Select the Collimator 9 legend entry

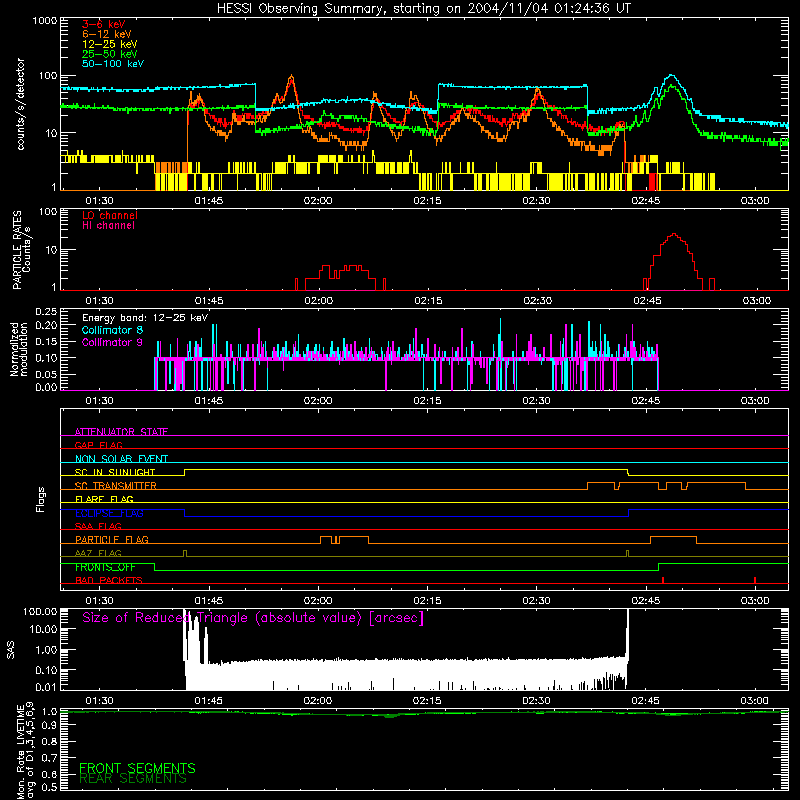tap(112, 342)
